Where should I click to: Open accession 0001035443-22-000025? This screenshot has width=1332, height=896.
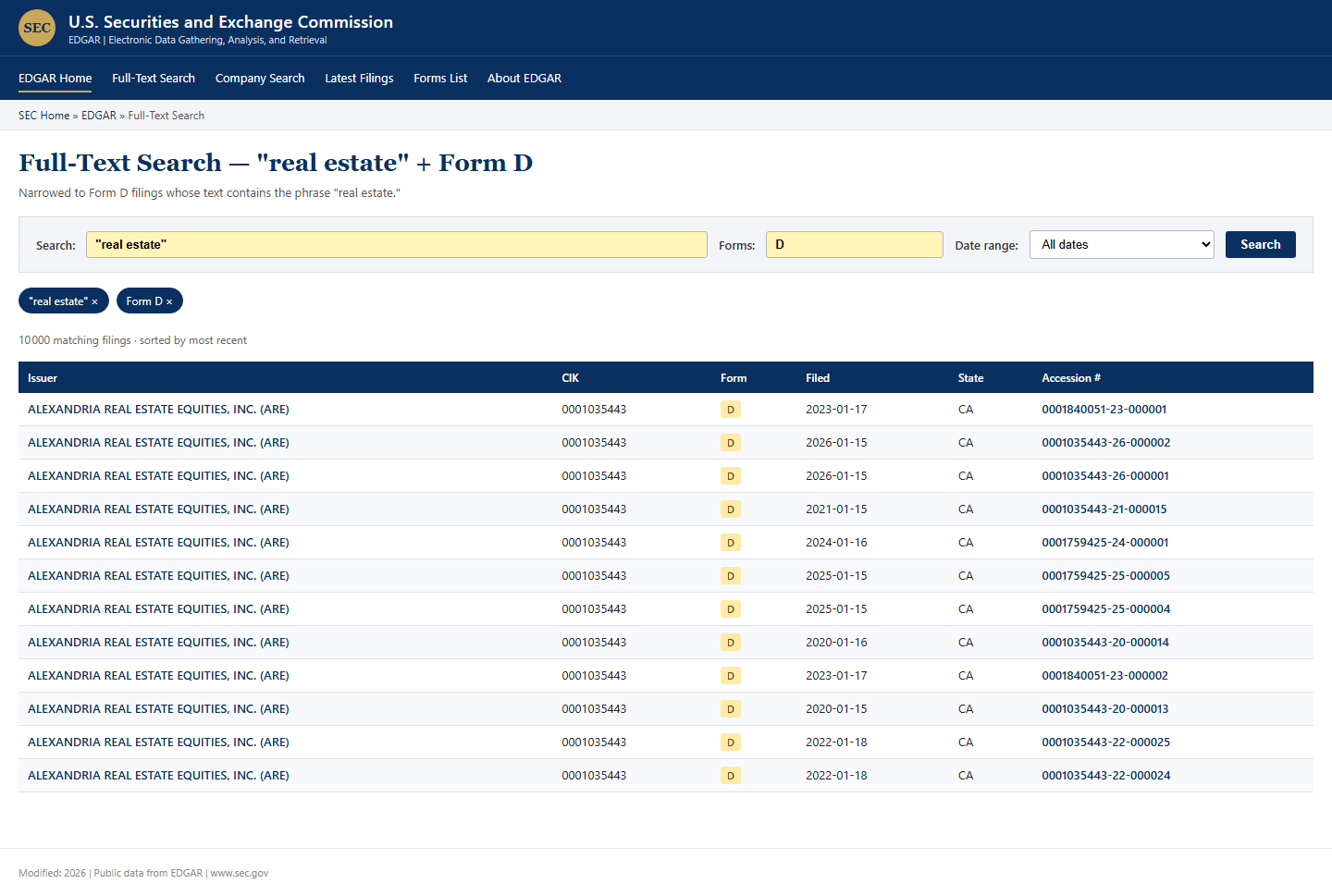coord(1105,743)
